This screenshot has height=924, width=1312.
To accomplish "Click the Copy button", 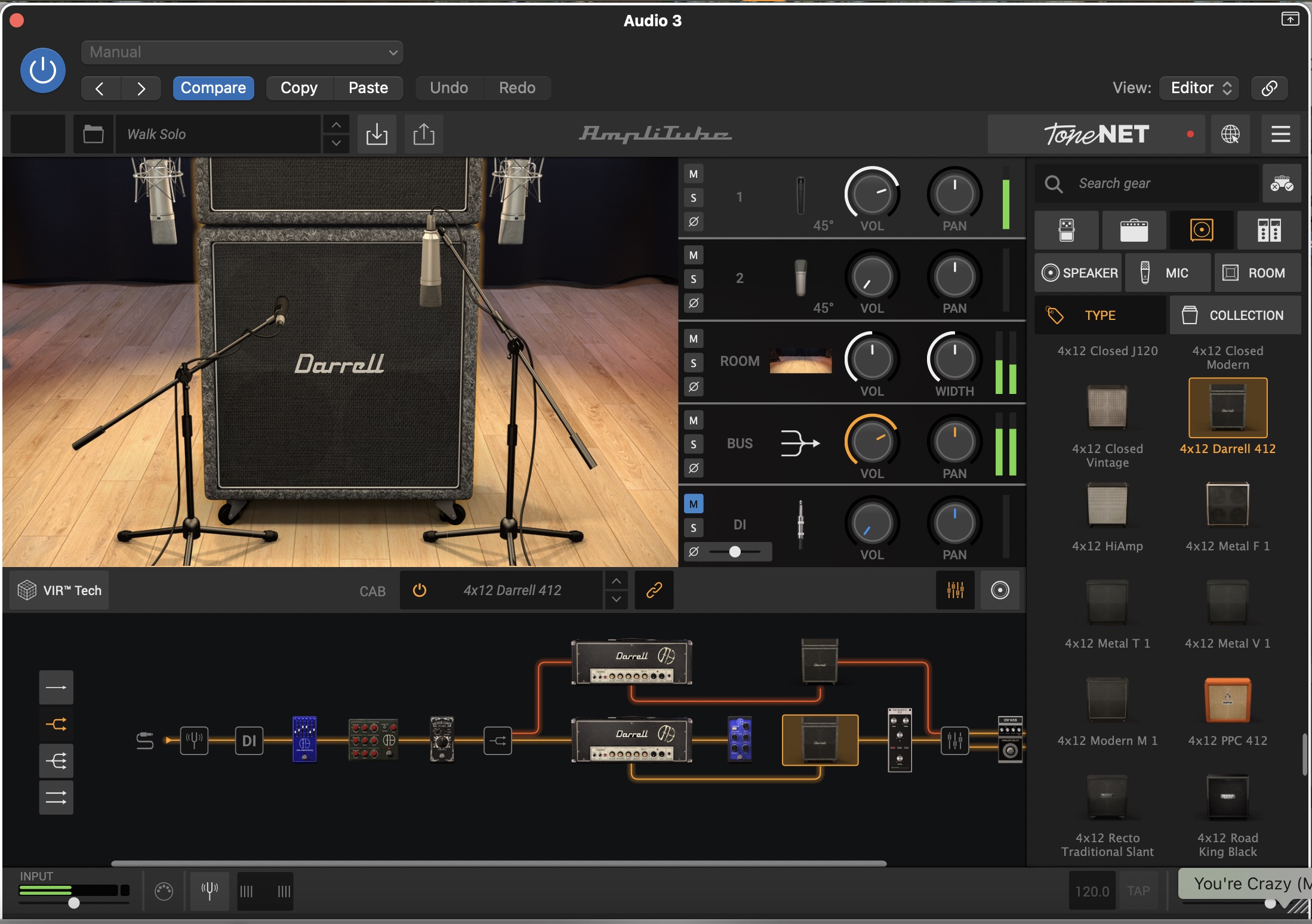I will [x=299, y=88].
